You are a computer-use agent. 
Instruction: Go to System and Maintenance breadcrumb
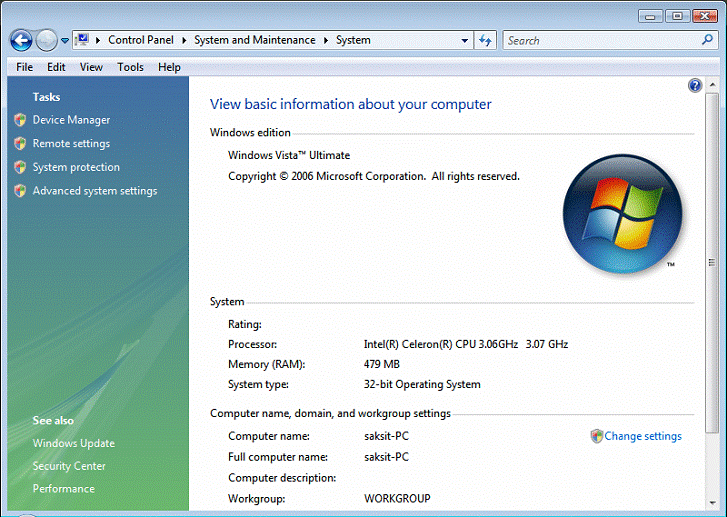(255, 40)
